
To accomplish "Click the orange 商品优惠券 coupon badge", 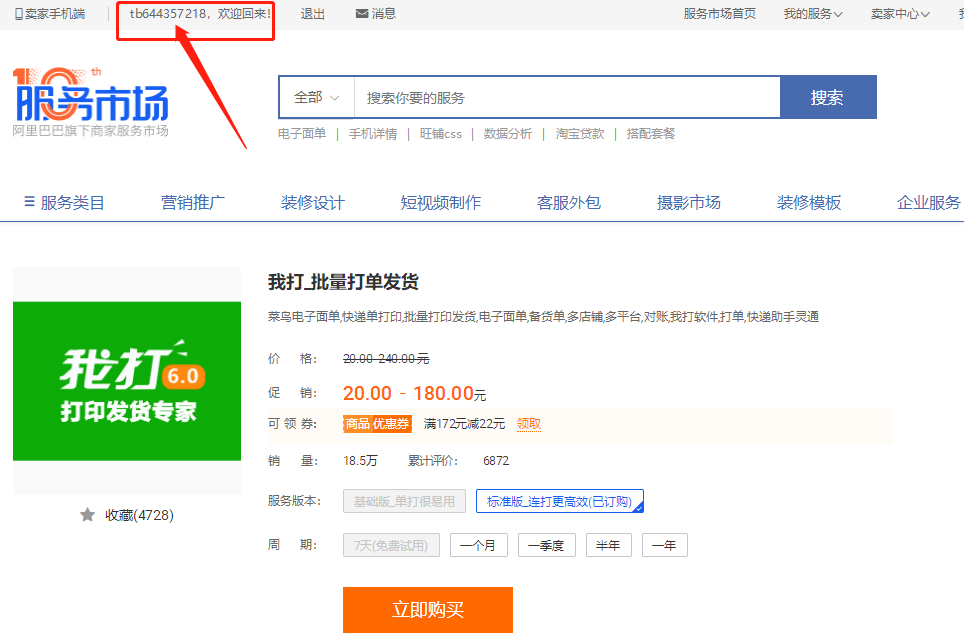I will (377, 423).
